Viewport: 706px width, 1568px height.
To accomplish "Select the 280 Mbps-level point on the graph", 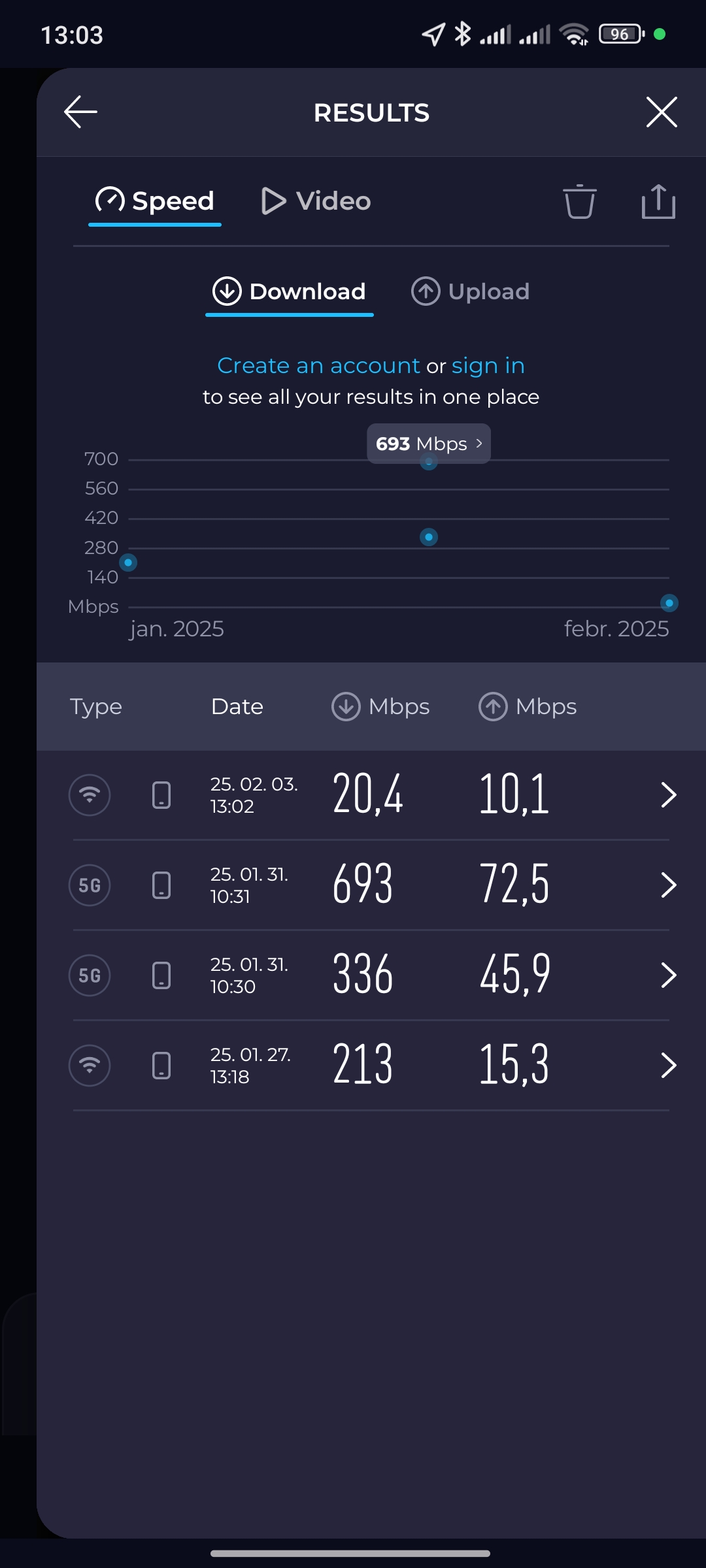I will pyautogui.click(x=429, y=537).
